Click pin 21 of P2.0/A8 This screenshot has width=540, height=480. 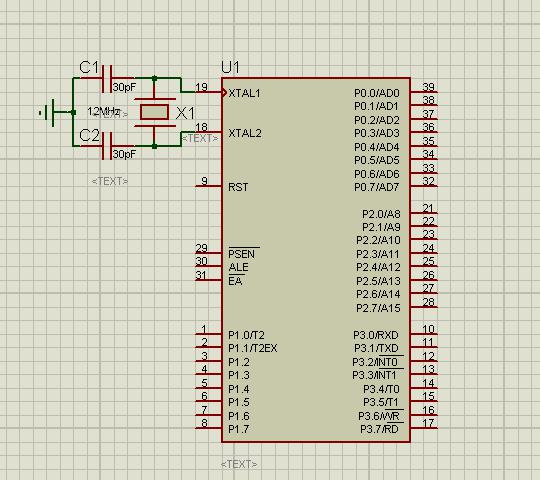click(x=424, y=213)
